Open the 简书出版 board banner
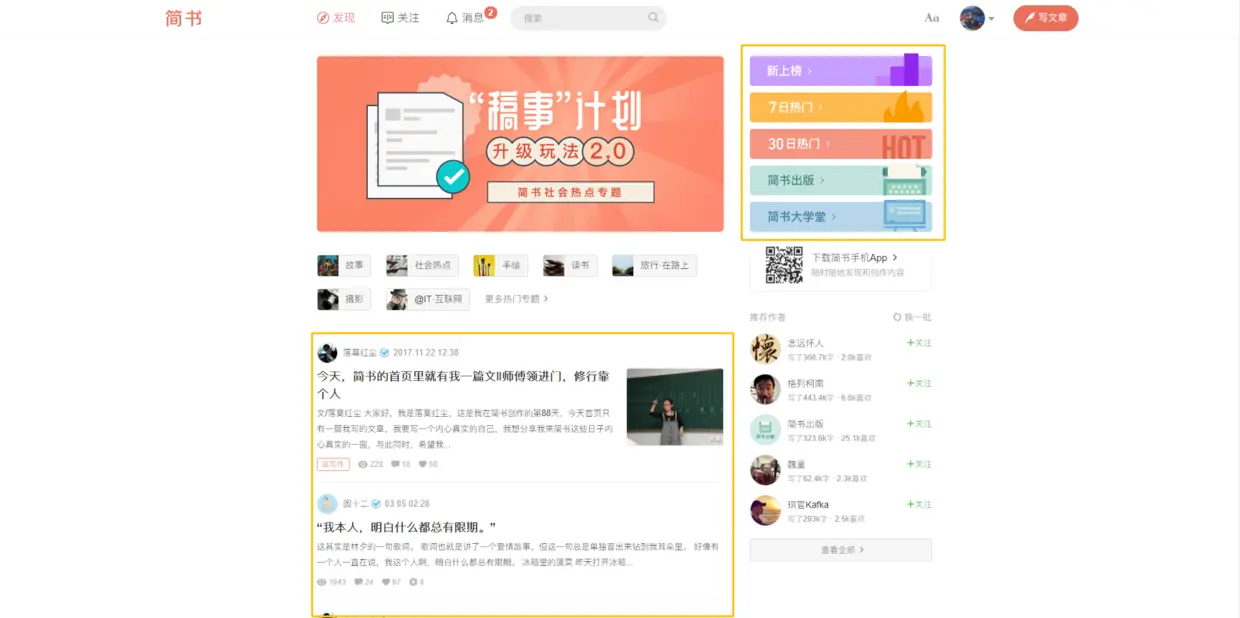Viewport: 1240px width, 618px height. tap(841, 180)
